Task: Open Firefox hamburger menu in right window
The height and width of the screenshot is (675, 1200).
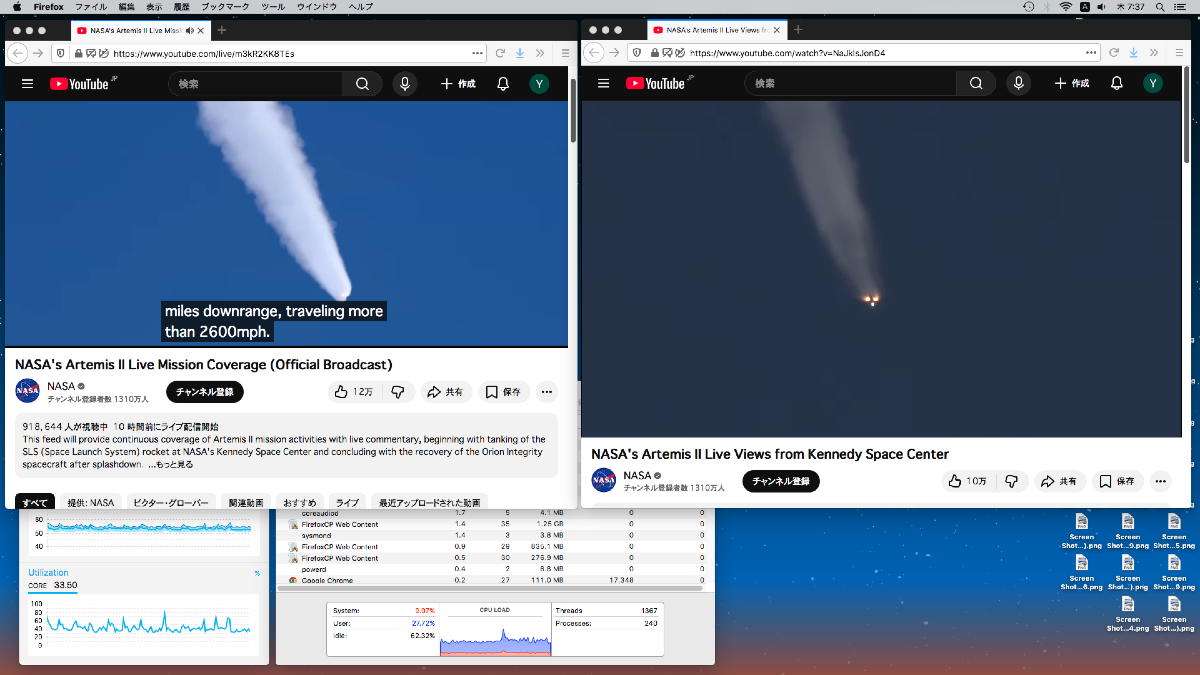Action: pyautogui.click(x=1178, y=53)
